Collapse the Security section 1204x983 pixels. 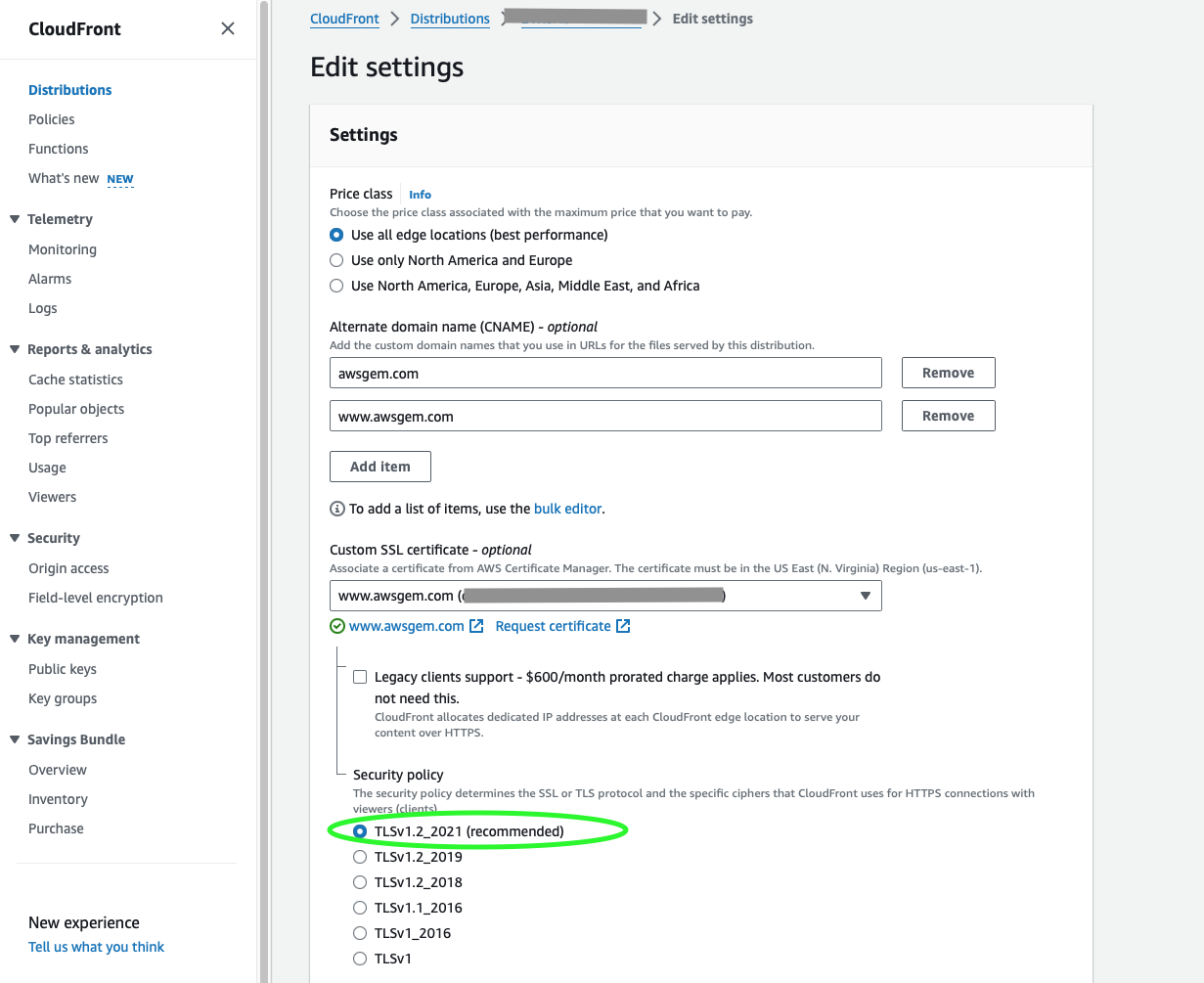pyautogui.click(x=15, y=538)
